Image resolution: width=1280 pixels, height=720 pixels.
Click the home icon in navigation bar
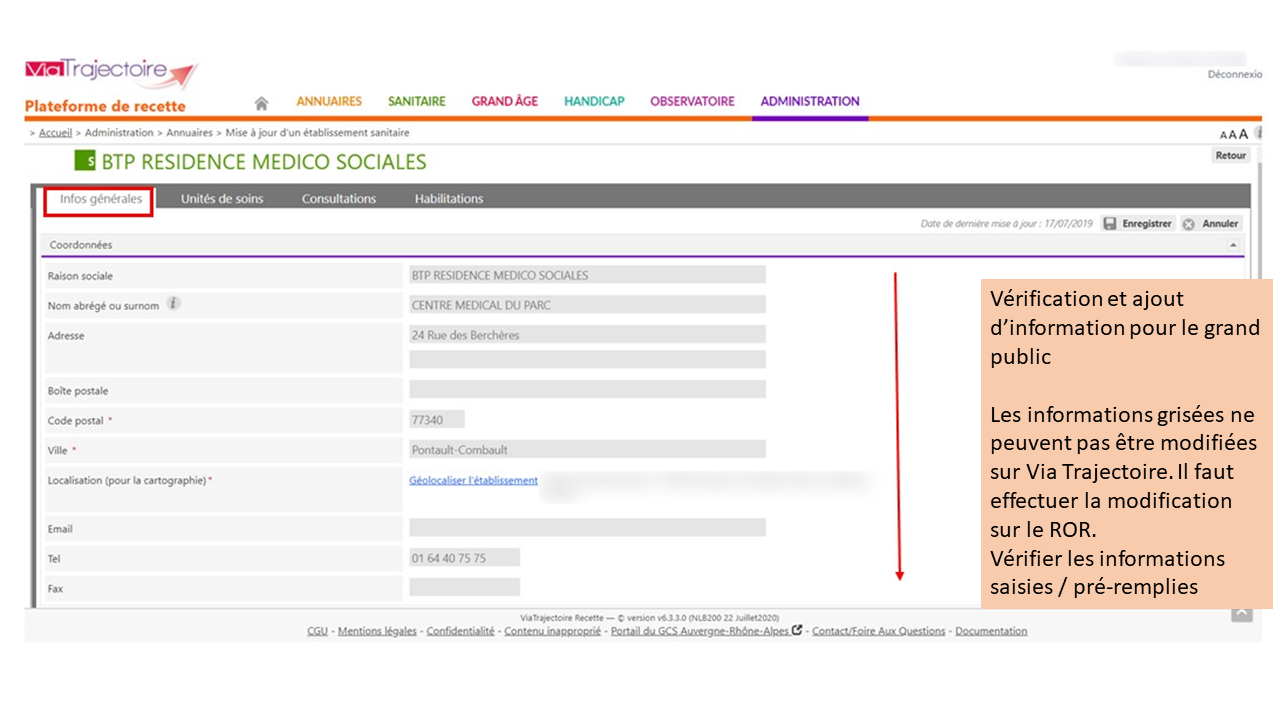click(261, 103)
